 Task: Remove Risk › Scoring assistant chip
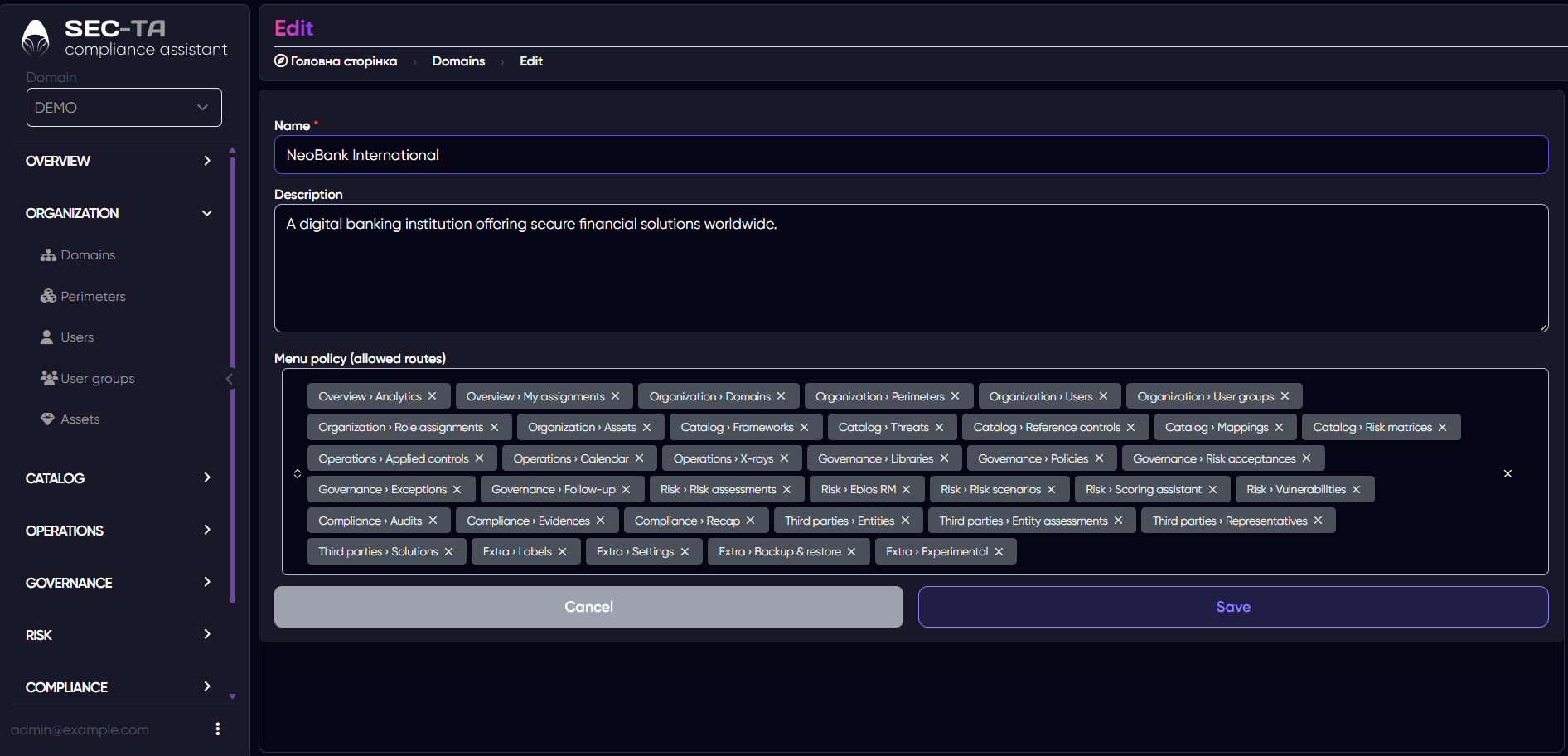pos(1212,489)
